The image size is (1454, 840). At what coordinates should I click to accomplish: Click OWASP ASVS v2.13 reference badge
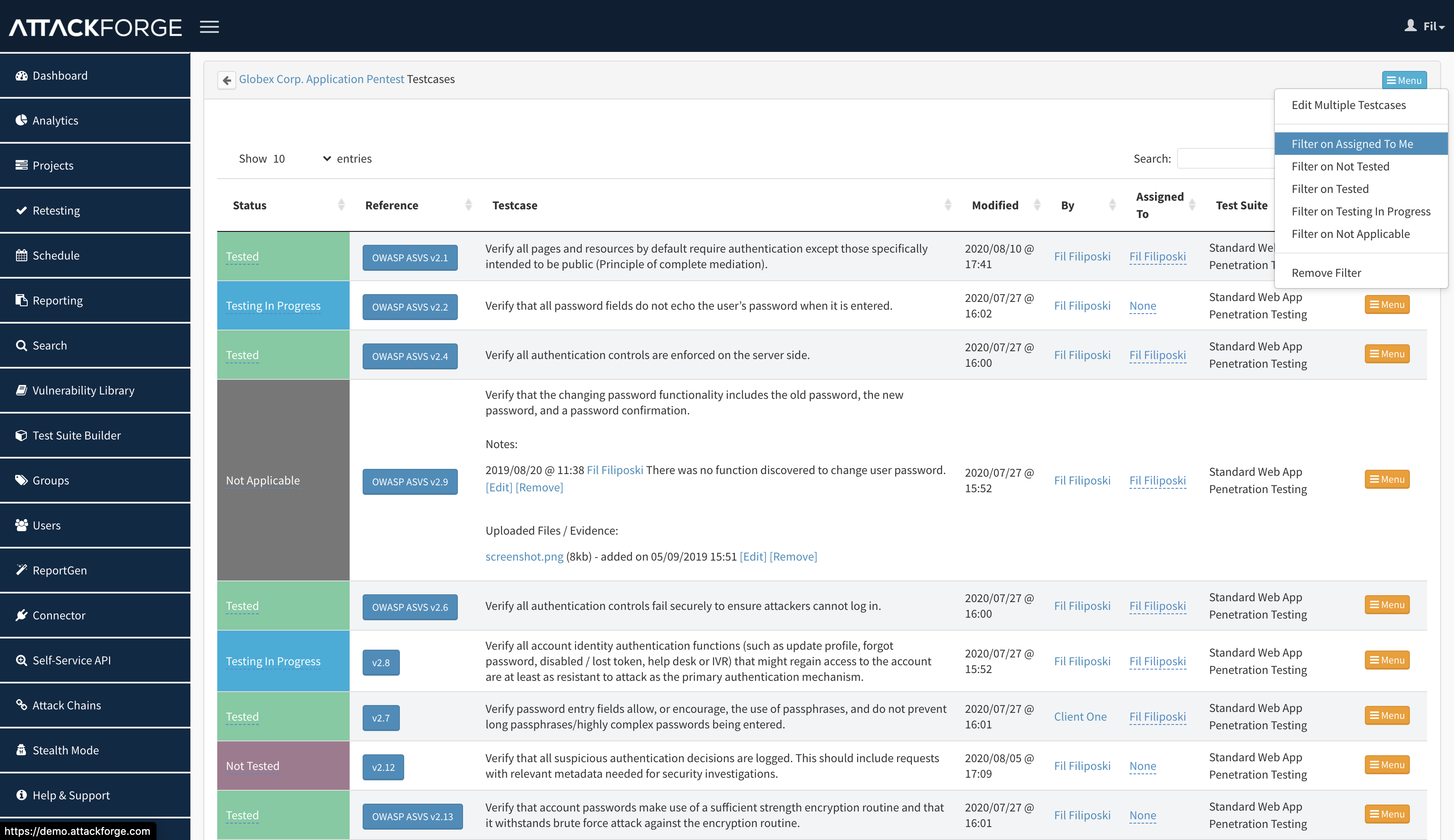412,816
